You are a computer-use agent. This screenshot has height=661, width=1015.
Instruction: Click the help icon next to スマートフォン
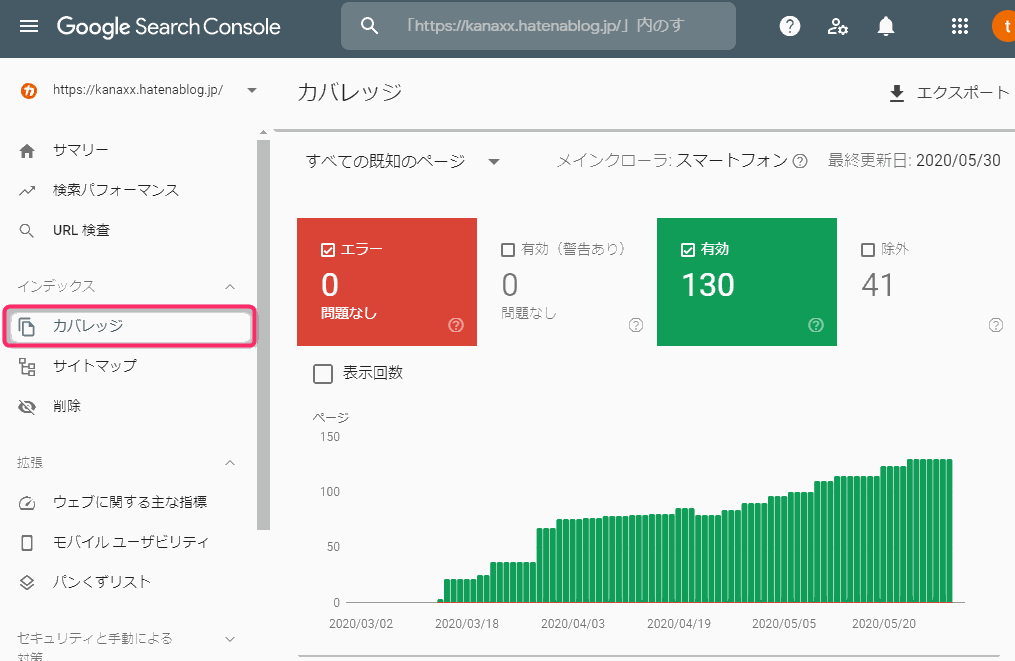(800, 161)
